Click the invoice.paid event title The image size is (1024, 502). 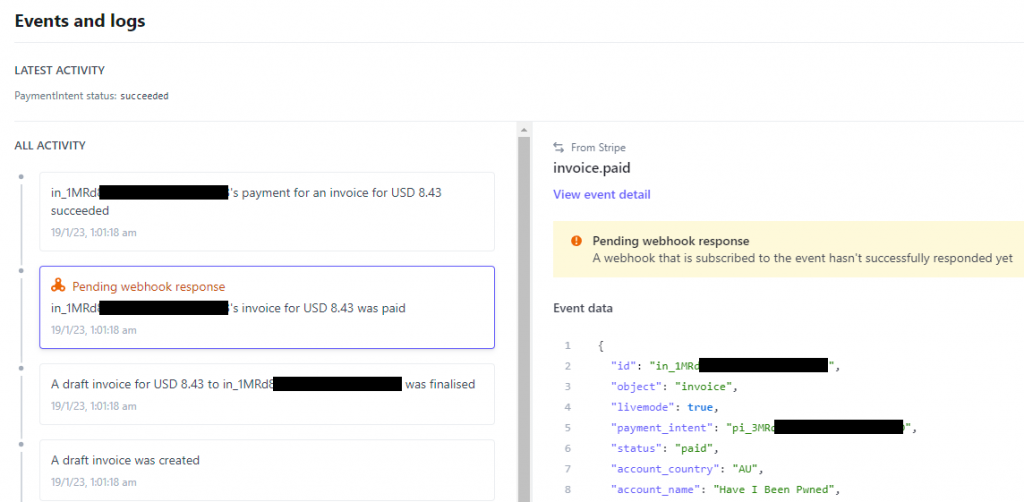click(x=592, y=168)
